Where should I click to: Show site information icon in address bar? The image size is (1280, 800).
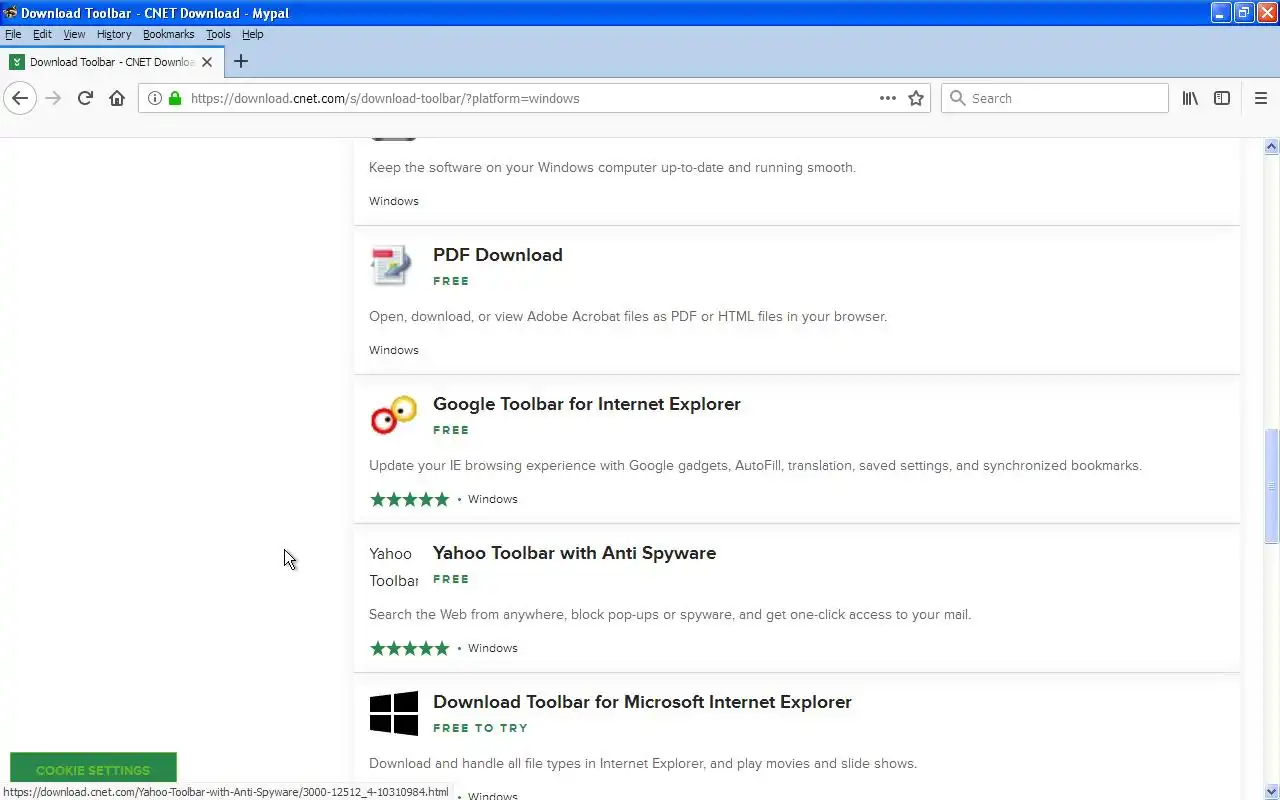155,98
